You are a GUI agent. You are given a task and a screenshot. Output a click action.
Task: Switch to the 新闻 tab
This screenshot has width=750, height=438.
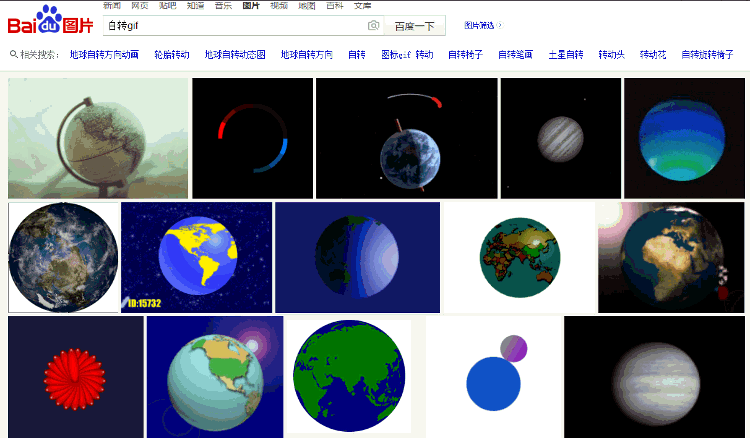(112, 5)
